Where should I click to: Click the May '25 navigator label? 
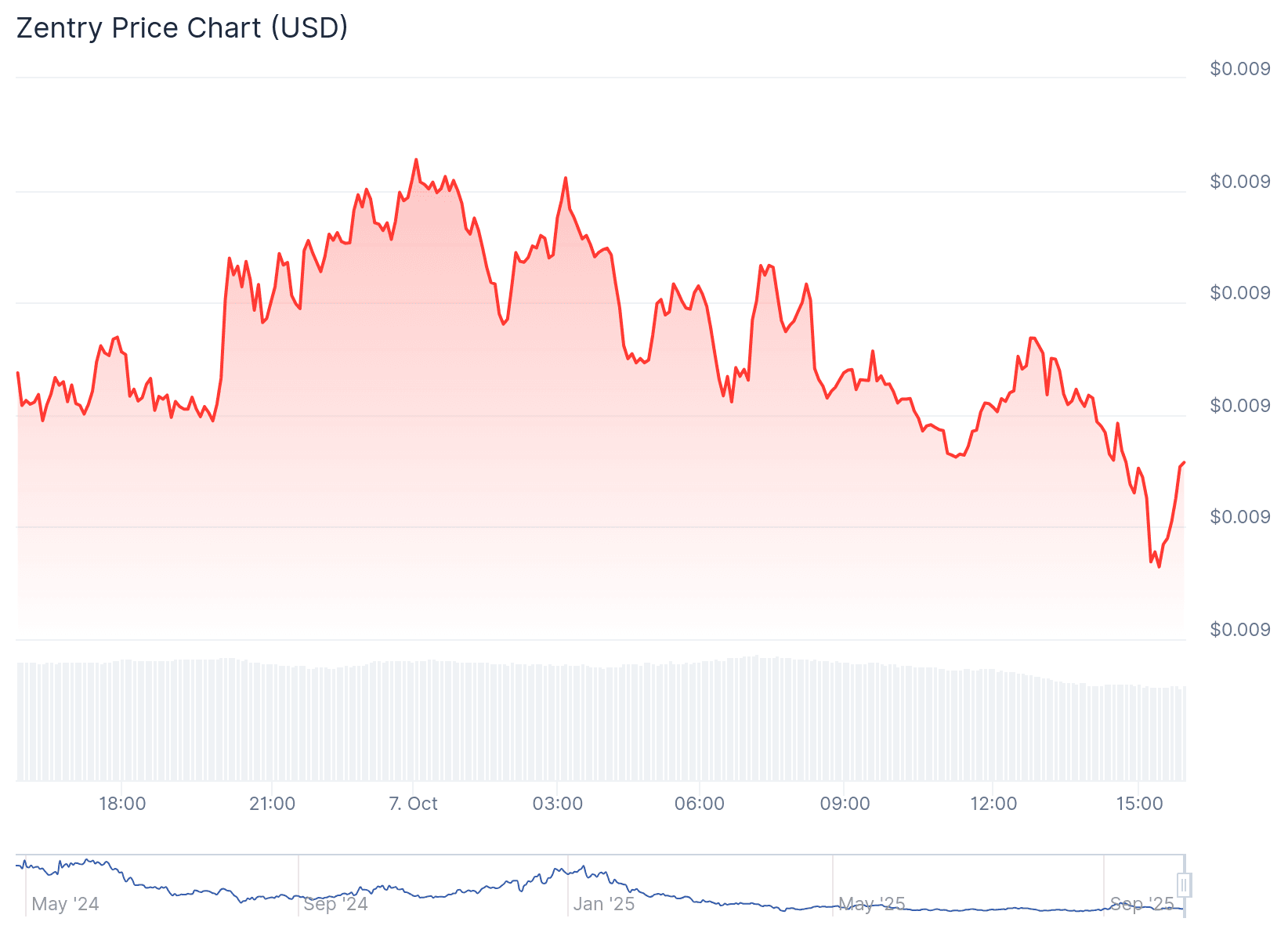click(x=871, y=904)
